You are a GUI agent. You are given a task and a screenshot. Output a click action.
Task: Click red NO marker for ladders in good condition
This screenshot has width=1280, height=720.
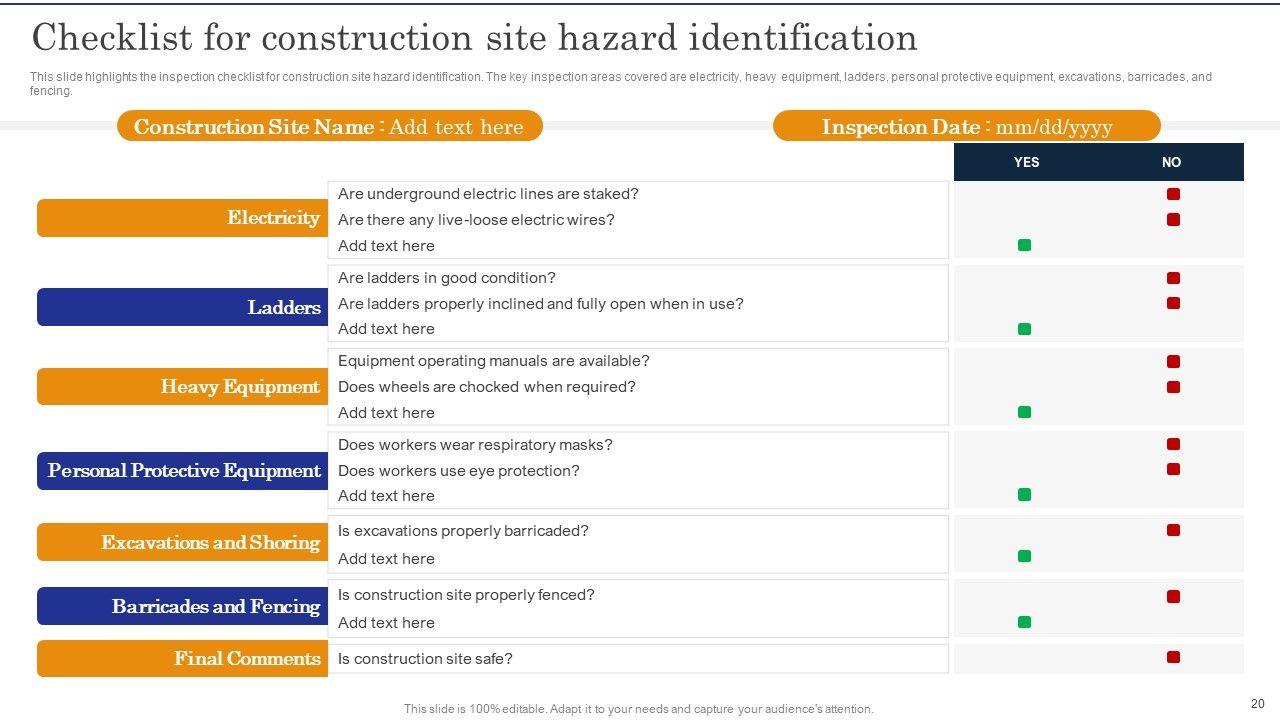click(1173, 278)
